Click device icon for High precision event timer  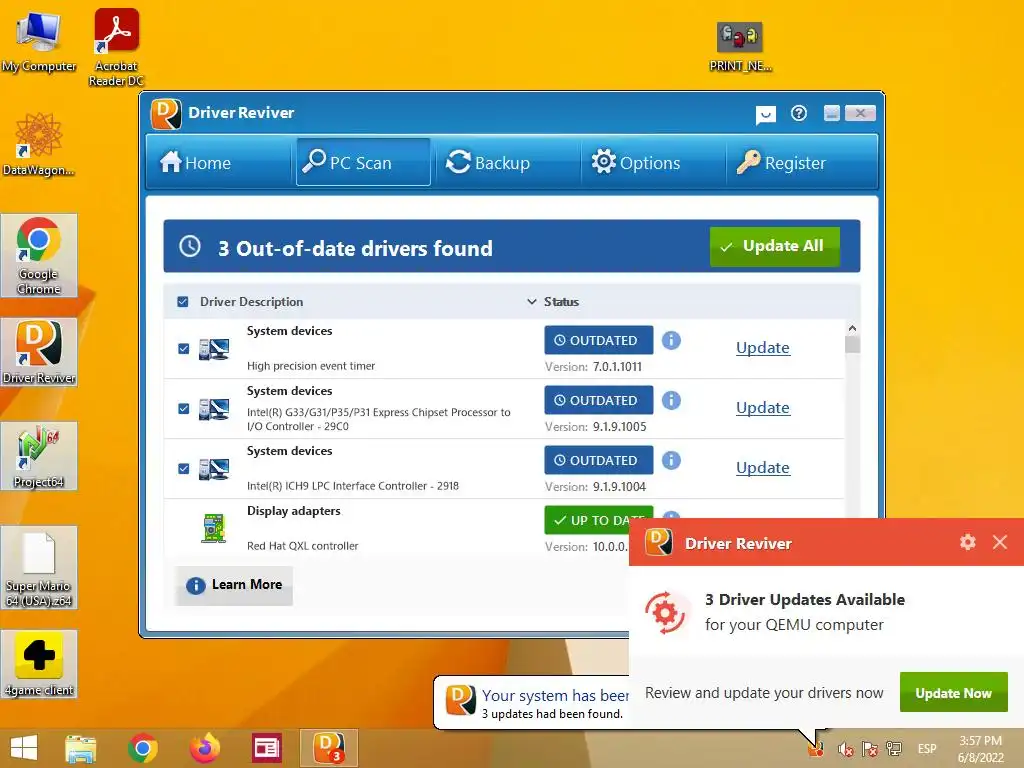click(x=214, y=349)
